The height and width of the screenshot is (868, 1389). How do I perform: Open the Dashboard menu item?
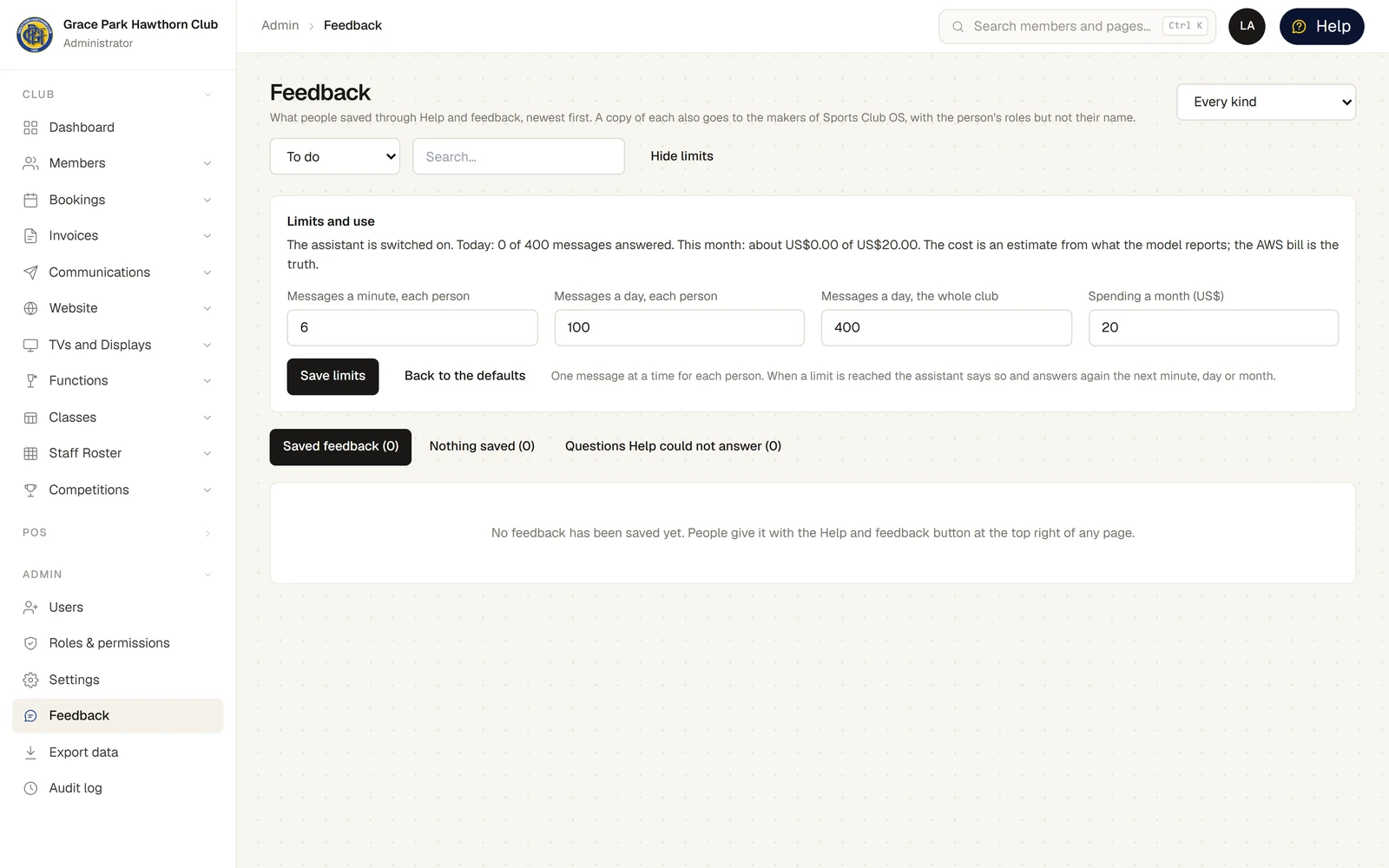click(x=118, y=128)
